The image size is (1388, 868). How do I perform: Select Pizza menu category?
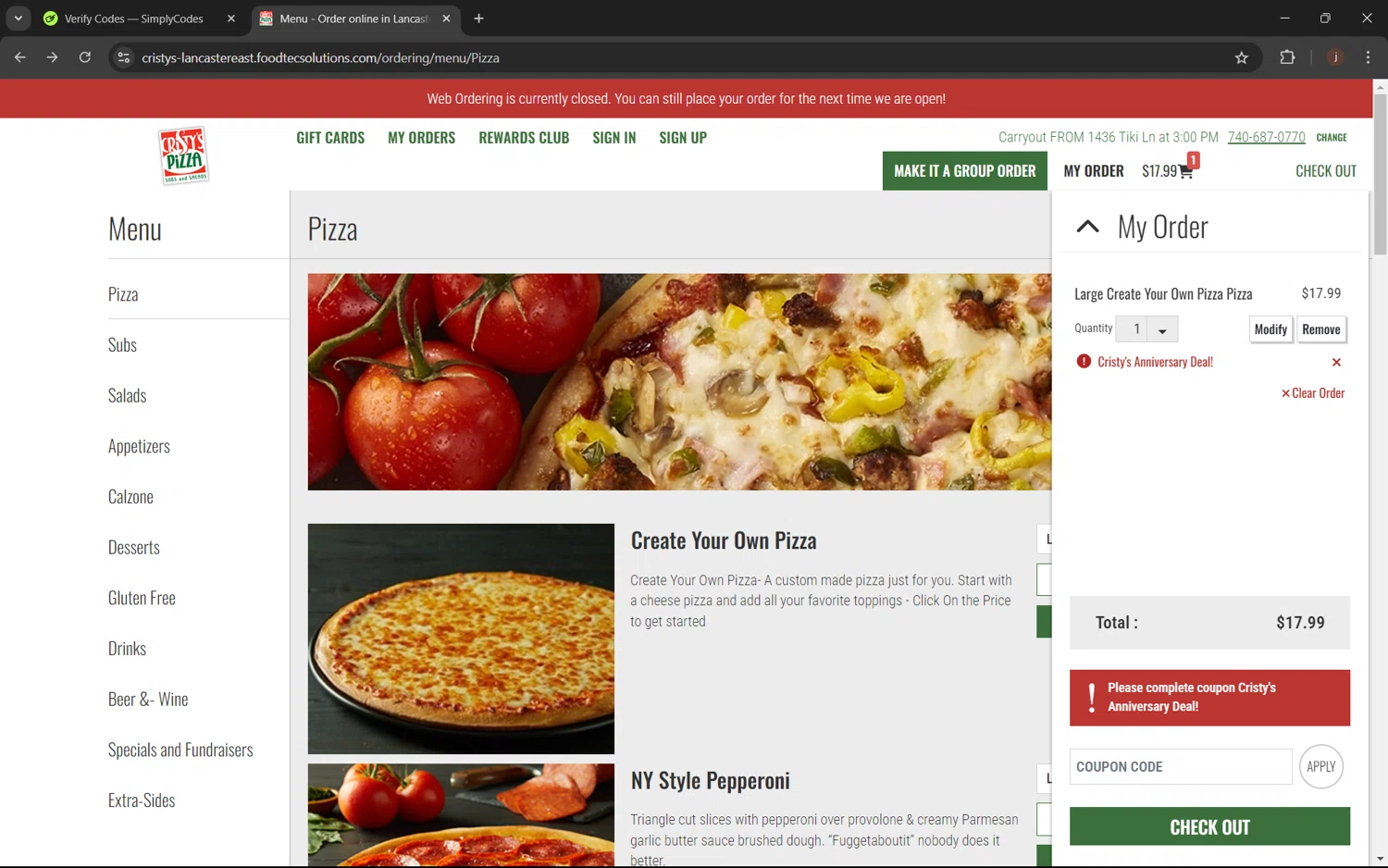tap(123, 294)
